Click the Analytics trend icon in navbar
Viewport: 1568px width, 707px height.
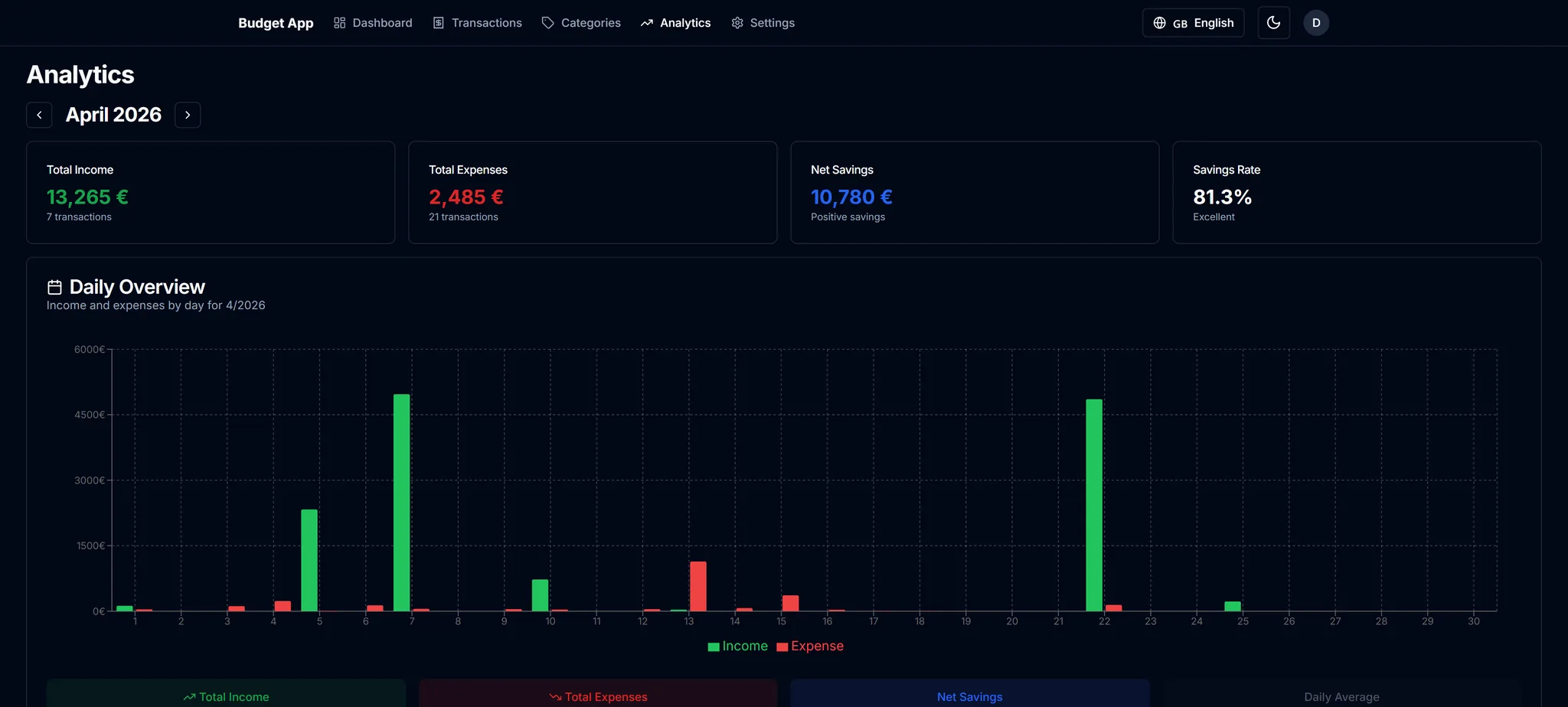647,23
